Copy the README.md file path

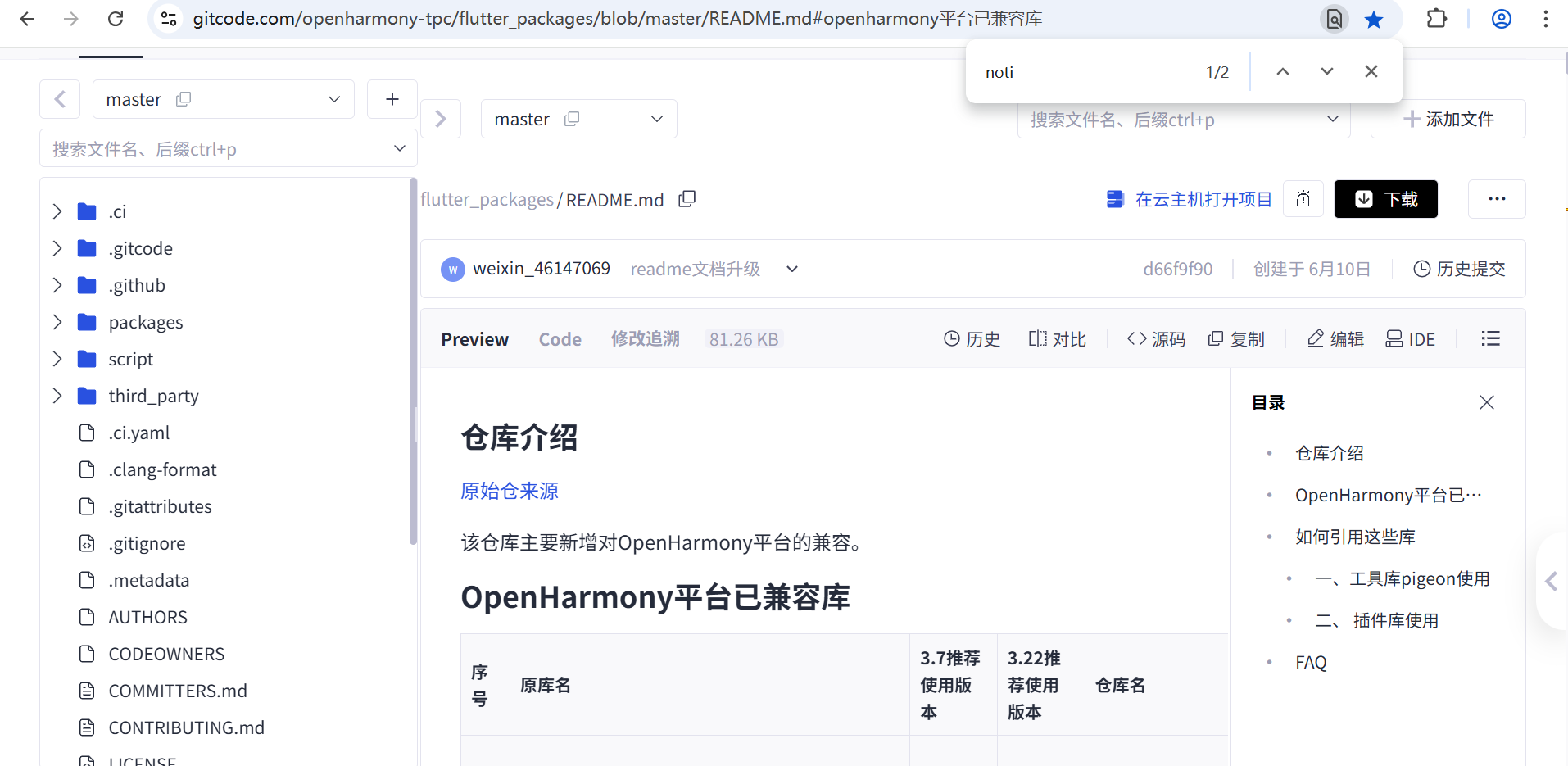coord(687,199)
